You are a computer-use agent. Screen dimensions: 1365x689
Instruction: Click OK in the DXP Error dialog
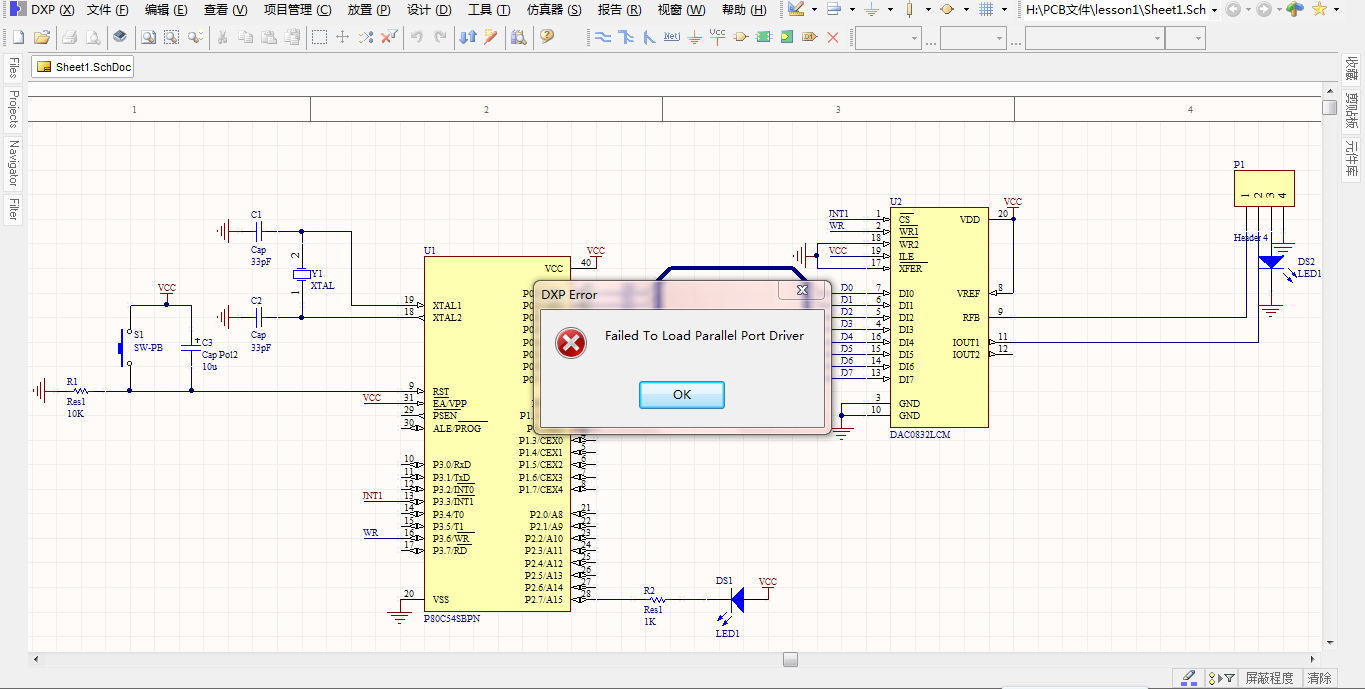pyautogui.click(x=681, y=395)
